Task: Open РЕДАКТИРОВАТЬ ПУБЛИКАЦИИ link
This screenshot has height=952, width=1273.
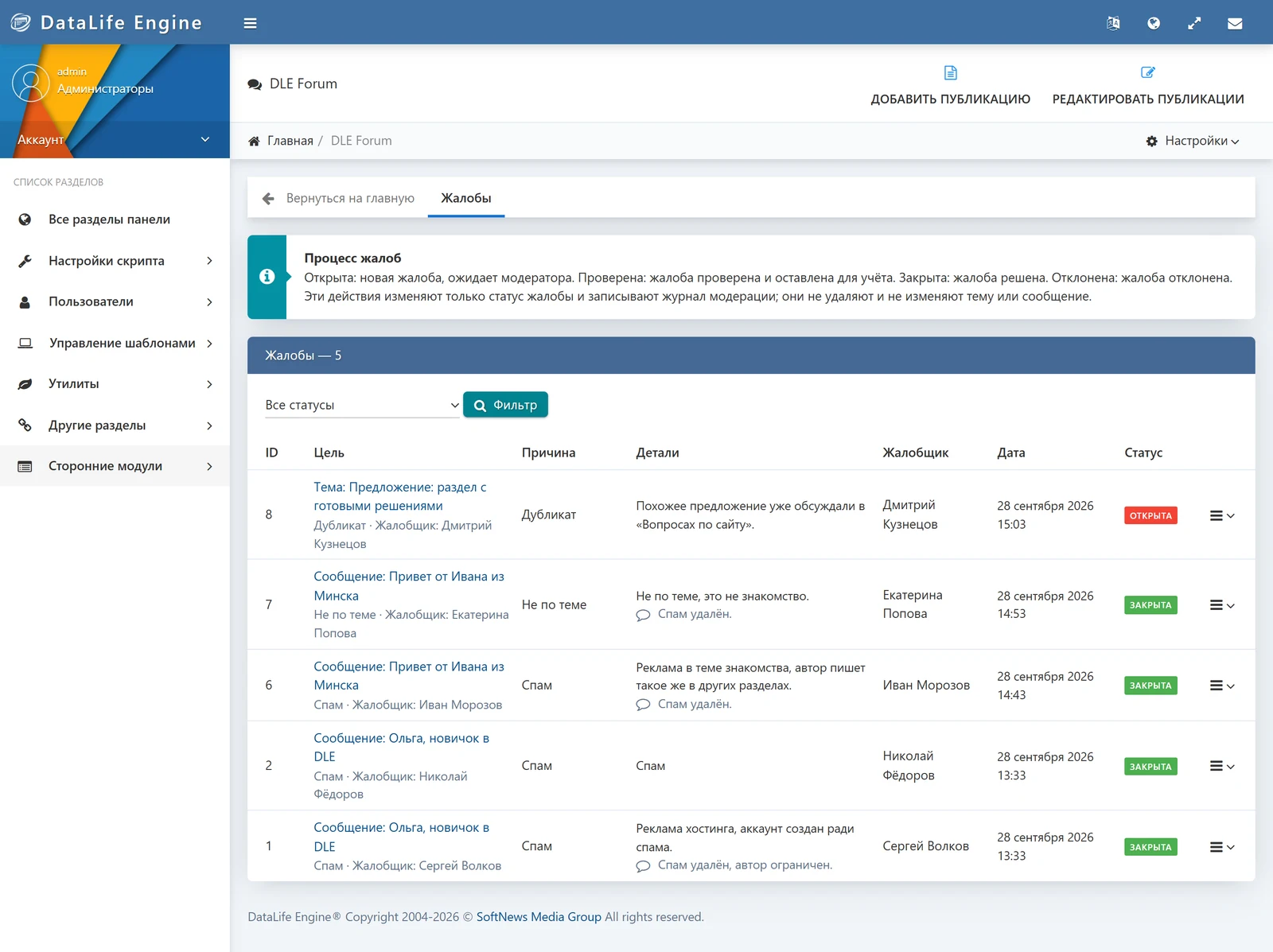Action: click(x=1148, y=86)
